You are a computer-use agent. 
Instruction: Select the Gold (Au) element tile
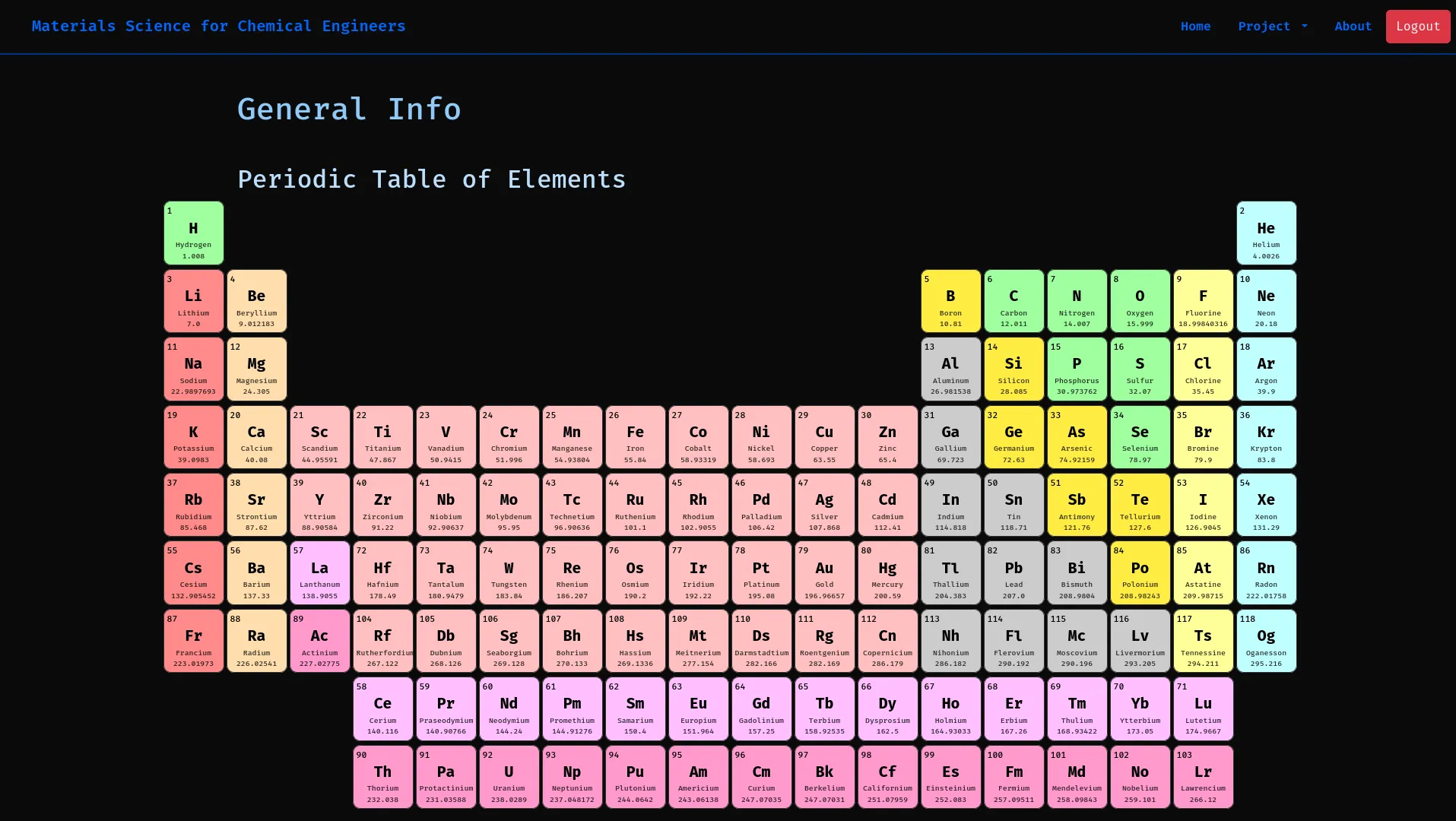(824, 572)
